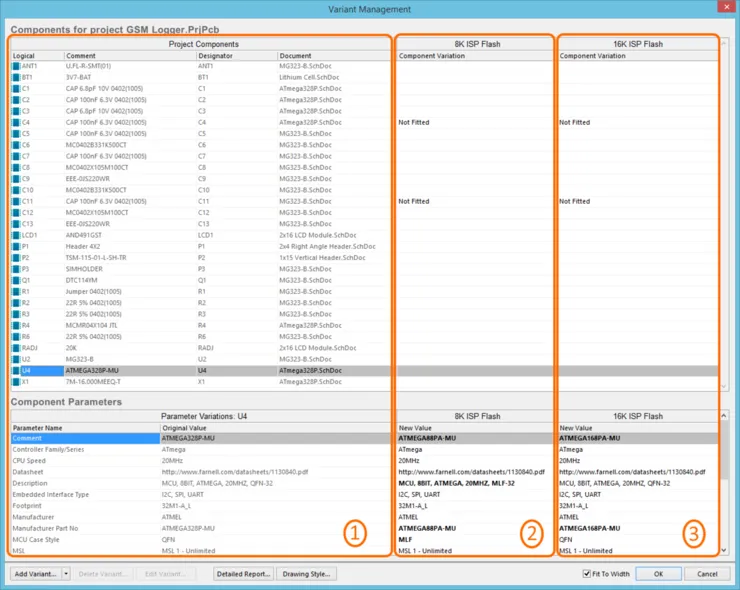Click the Edit Variant button

tap(164, 574)
